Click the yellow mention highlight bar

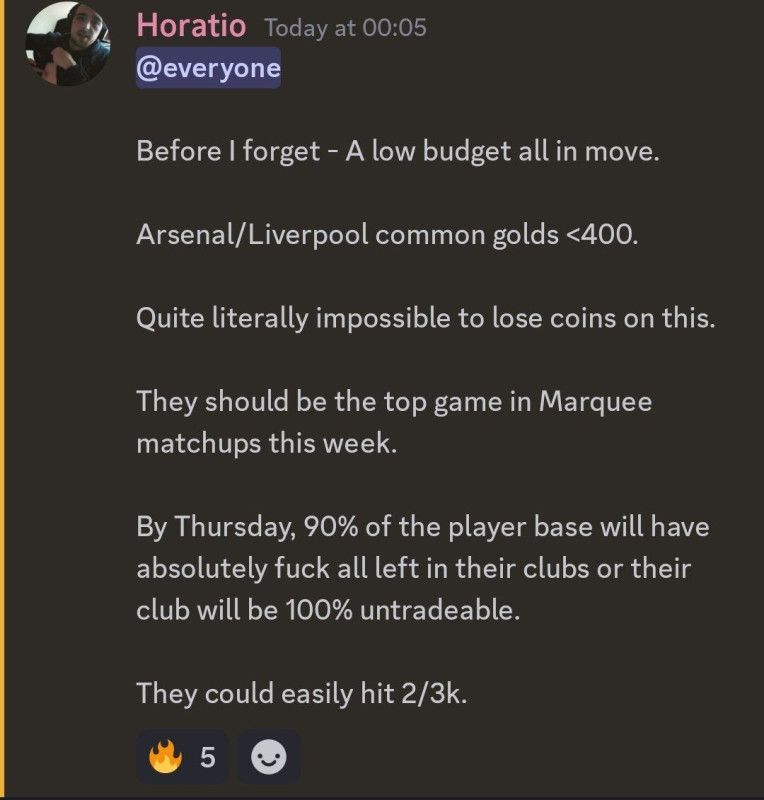[2, 398]
